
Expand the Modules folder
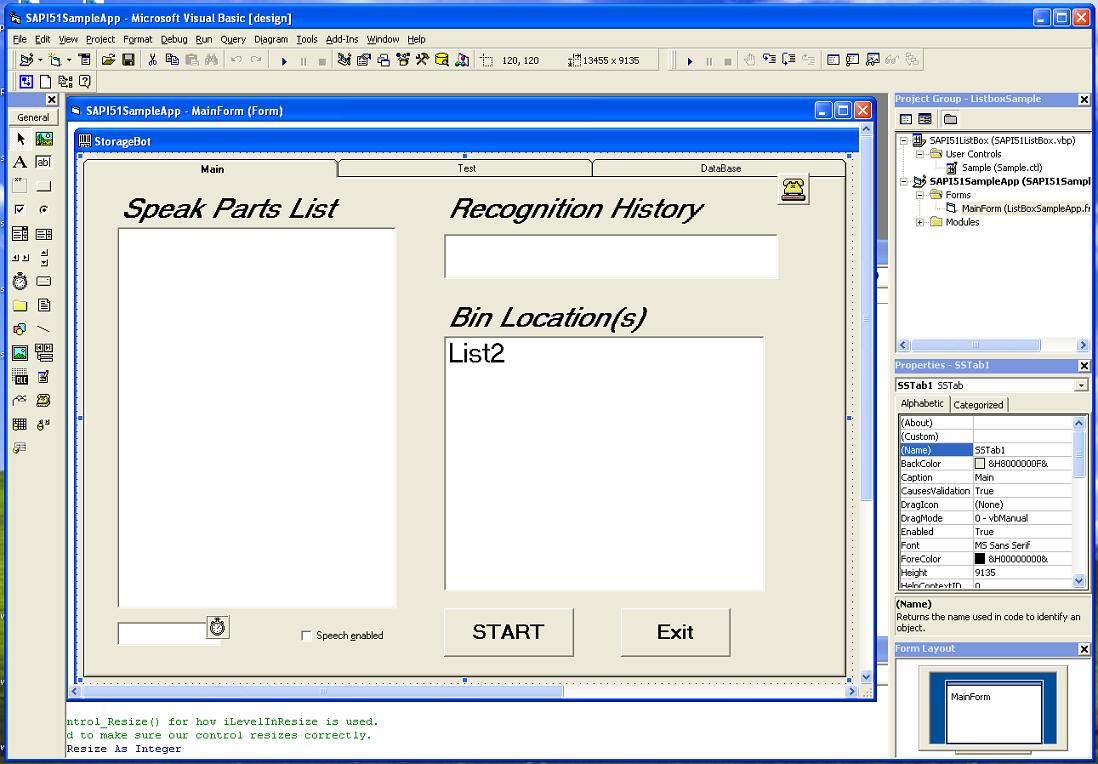point(920,223)
